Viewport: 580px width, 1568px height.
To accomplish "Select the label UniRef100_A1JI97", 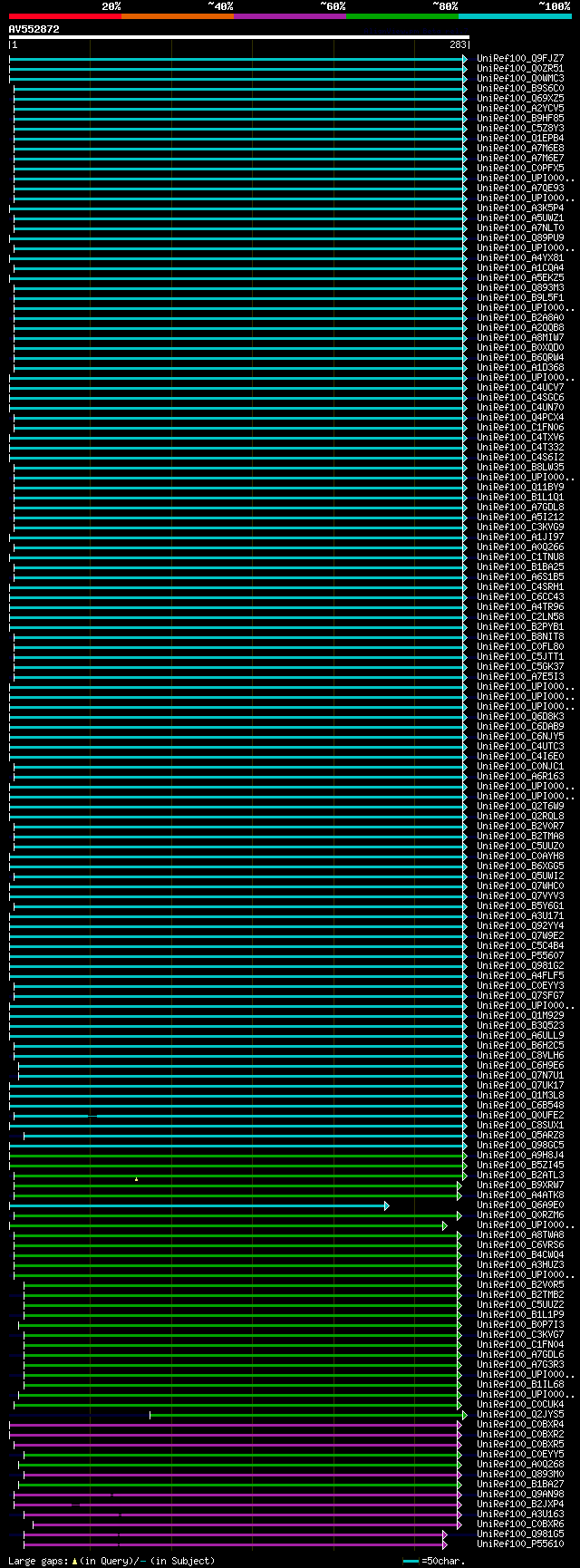I will (520, 537).
